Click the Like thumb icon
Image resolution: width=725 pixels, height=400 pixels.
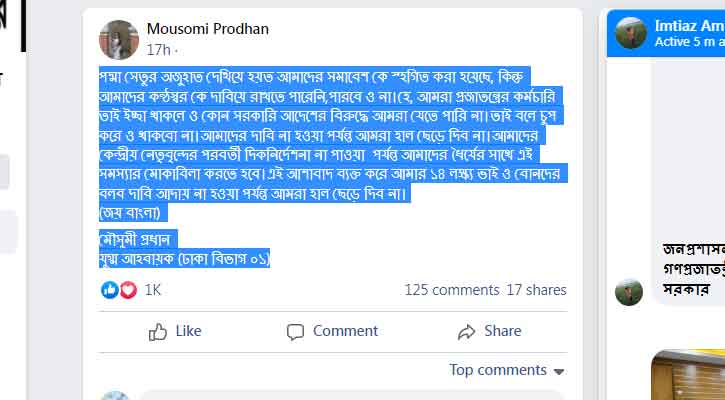pos(158,332)
